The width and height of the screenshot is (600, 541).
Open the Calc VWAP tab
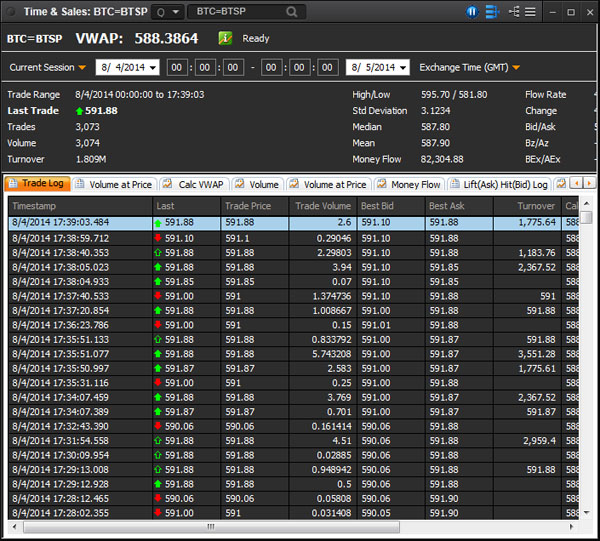click(x=195, y=184)
